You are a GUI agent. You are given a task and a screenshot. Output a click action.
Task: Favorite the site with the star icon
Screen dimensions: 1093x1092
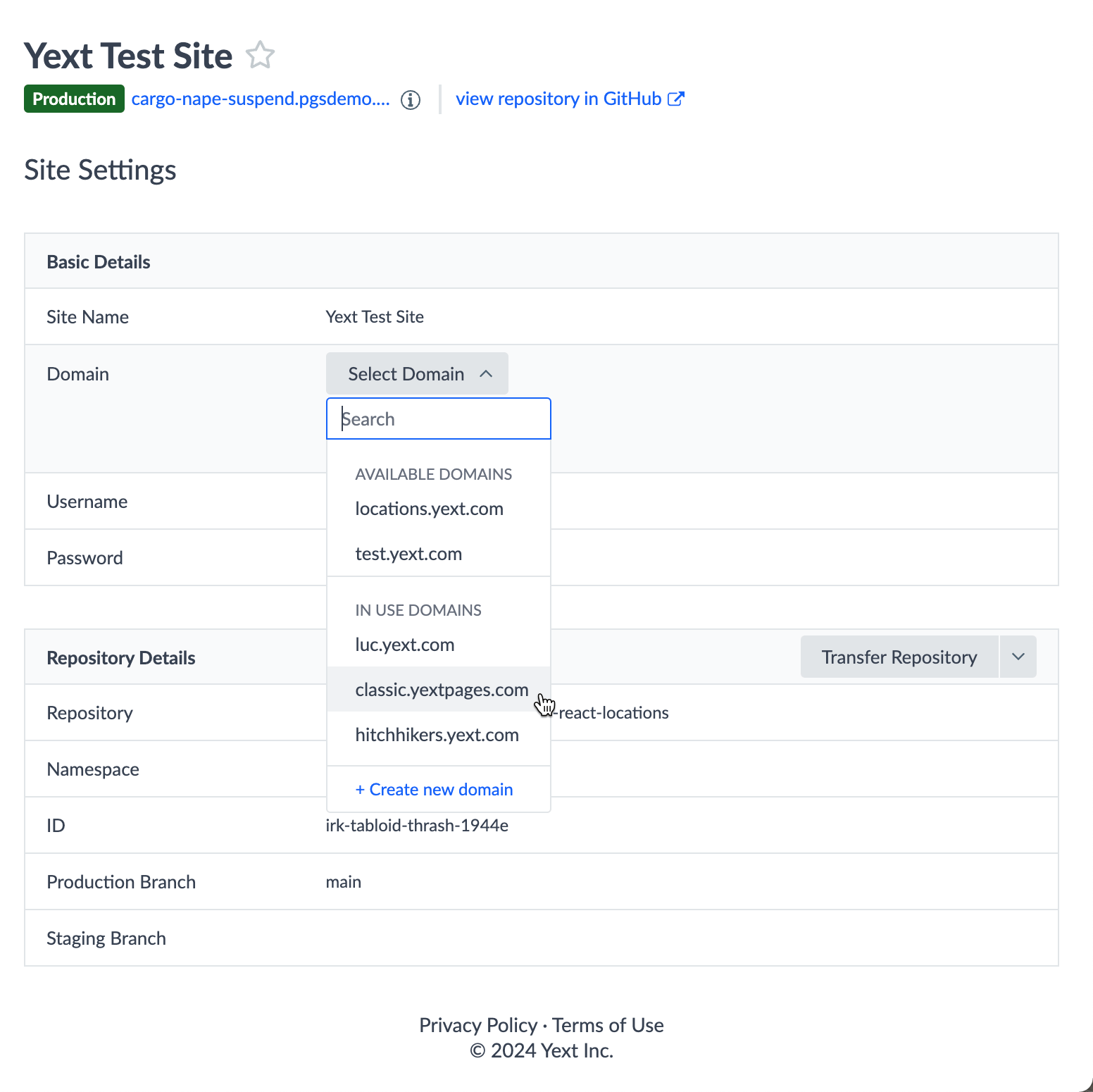[x=261, y=55]
